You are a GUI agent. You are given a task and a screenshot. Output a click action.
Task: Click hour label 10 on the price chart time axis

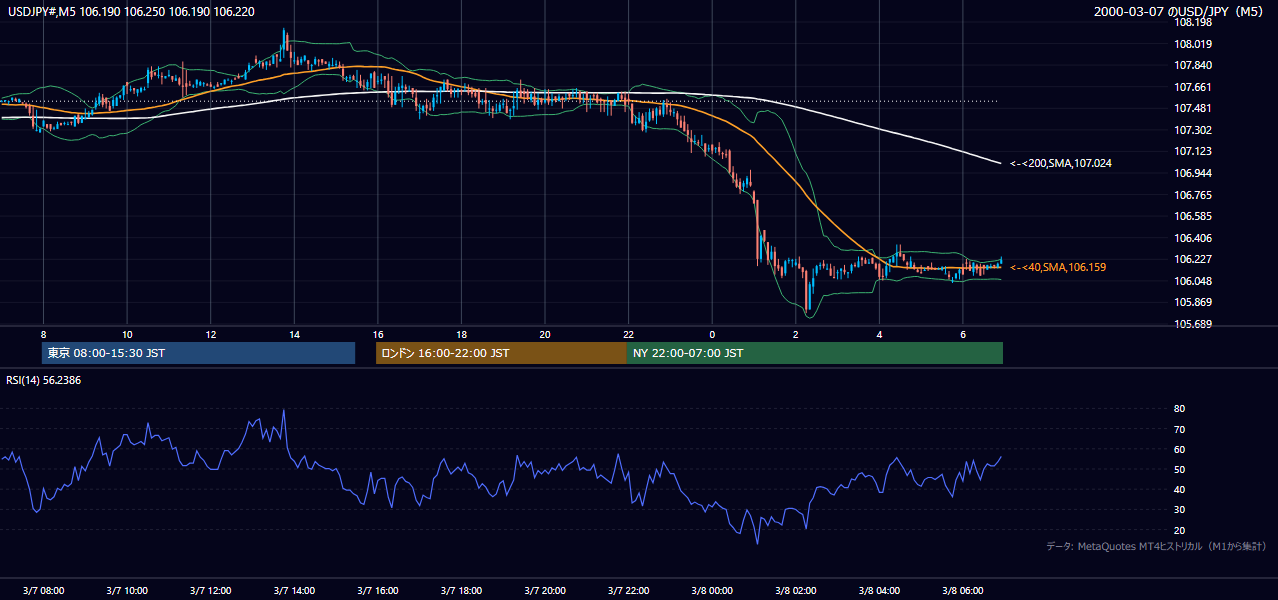pos(127,334)
